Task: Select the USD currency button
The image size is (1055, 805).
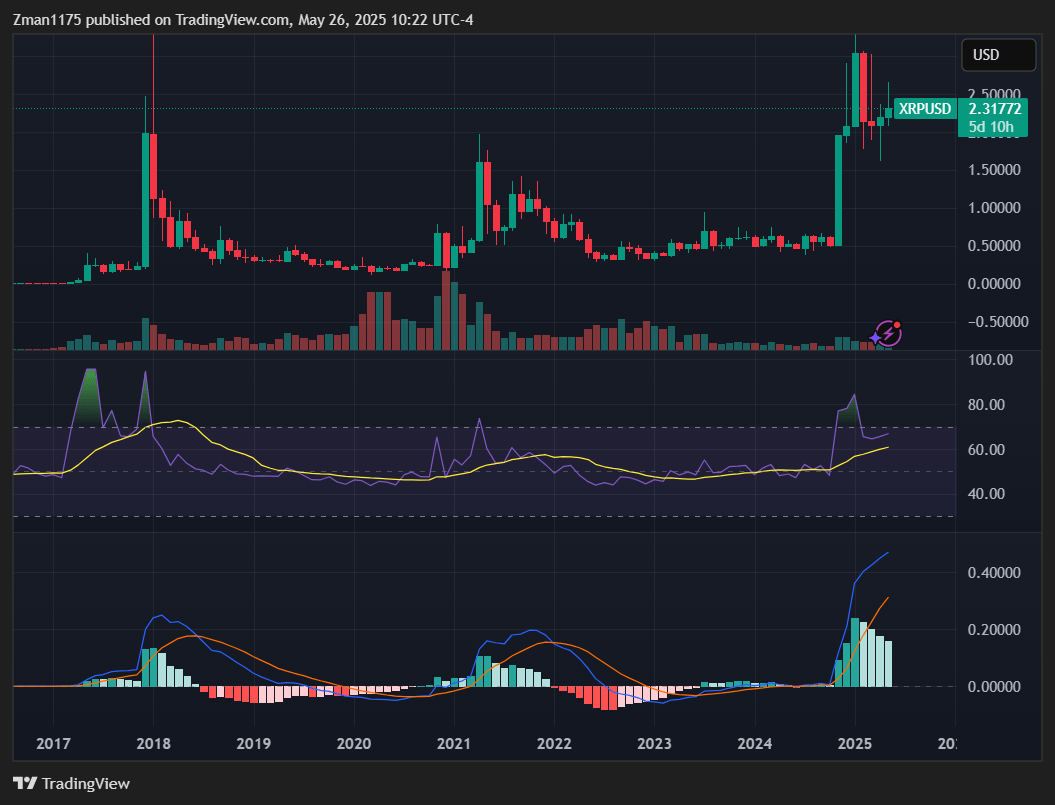Action: (x=997, y=54)
